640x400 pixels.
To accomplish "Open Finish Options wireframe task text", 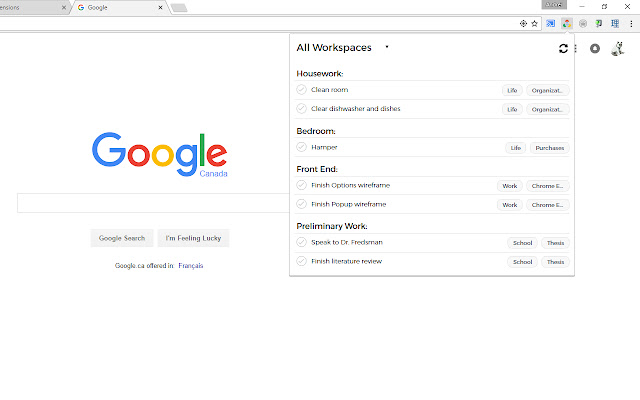I will [351, 185].
